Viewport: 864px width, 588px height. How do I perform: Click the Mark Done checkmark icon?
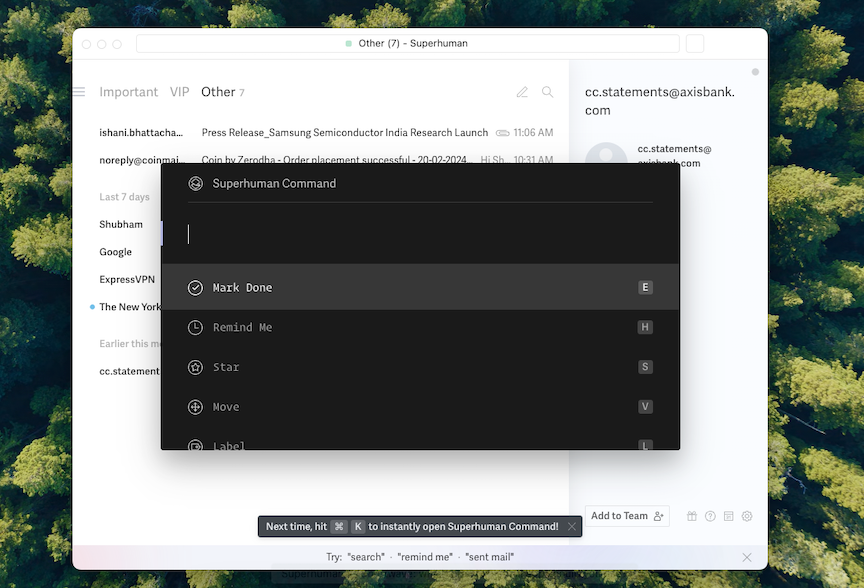point(195,288)
